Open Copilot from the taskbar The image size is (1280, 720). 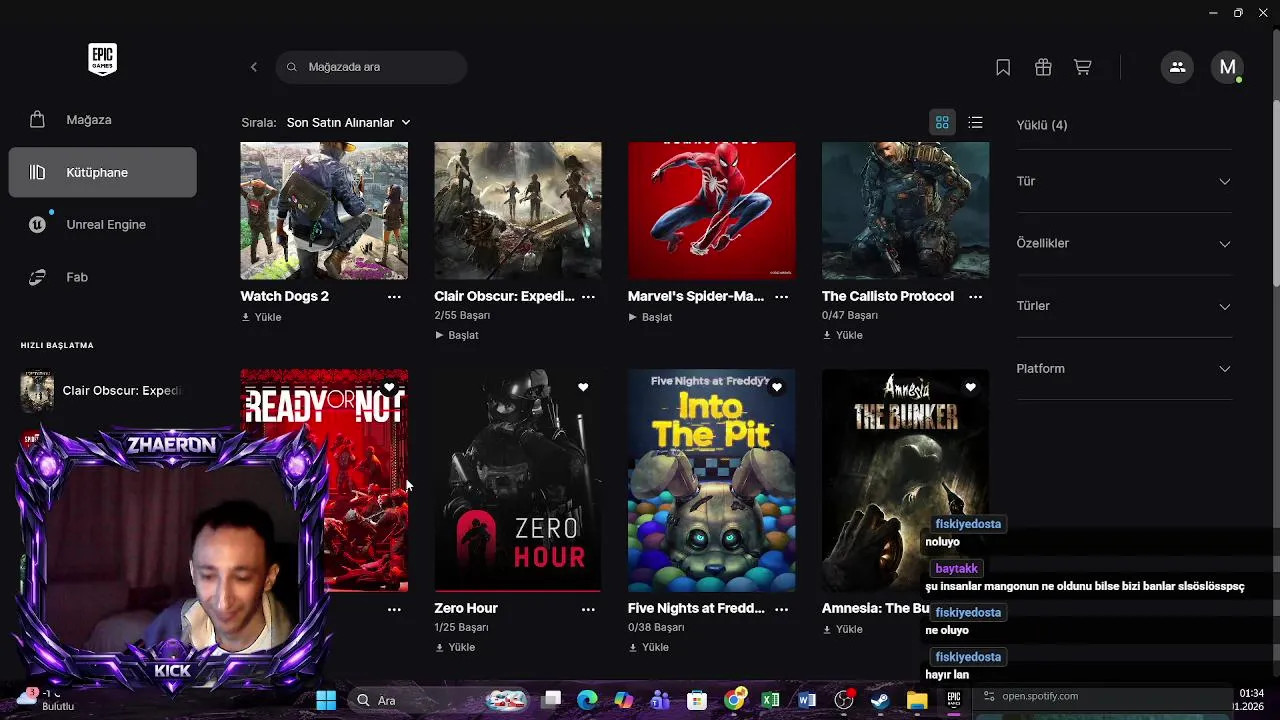[624, 701]
